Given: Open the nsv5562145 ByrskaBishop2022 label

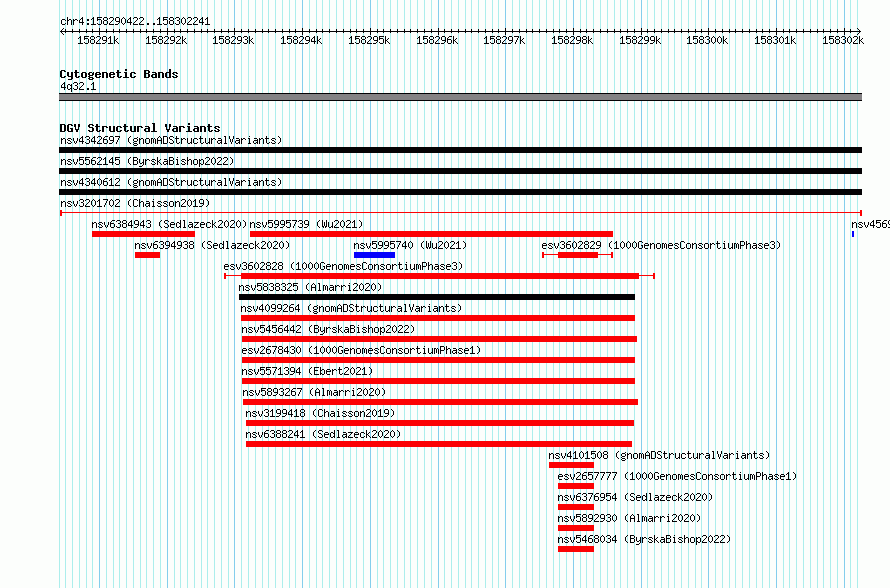Looking at the screenshot, I should click(x=147, y=161).
